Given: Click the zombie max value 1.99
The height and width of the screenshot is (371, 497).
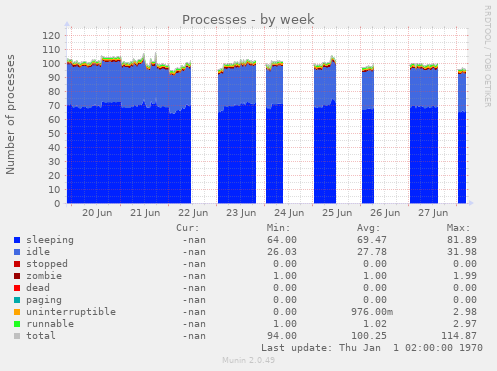Looking at the screenshot, I should (x=465, y=276).
